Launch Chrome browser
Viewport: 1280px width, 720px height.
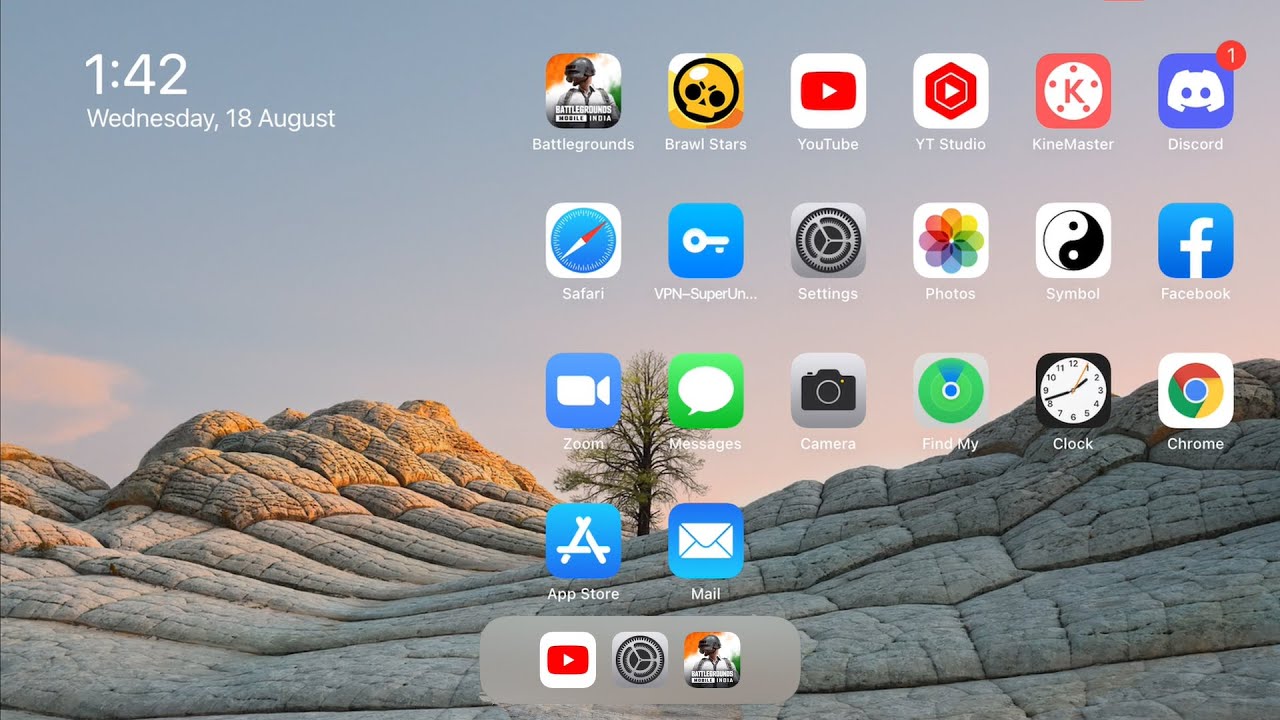point(1196,391)
